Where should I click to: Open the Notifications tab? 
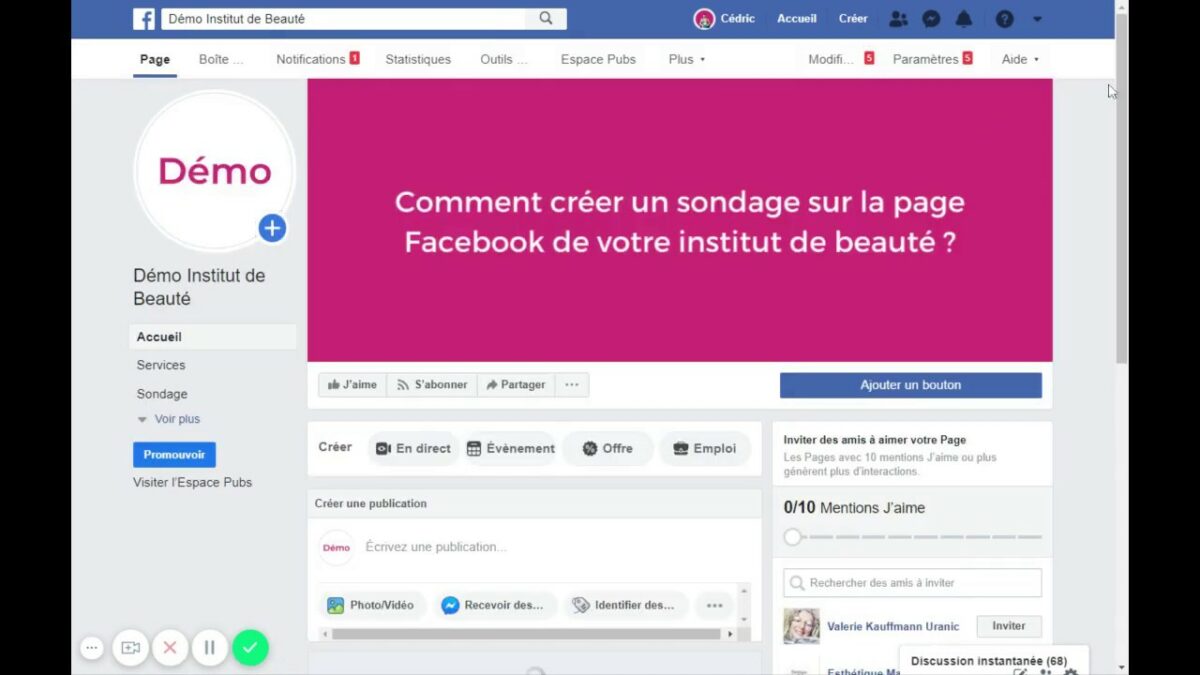click(318, 59)
